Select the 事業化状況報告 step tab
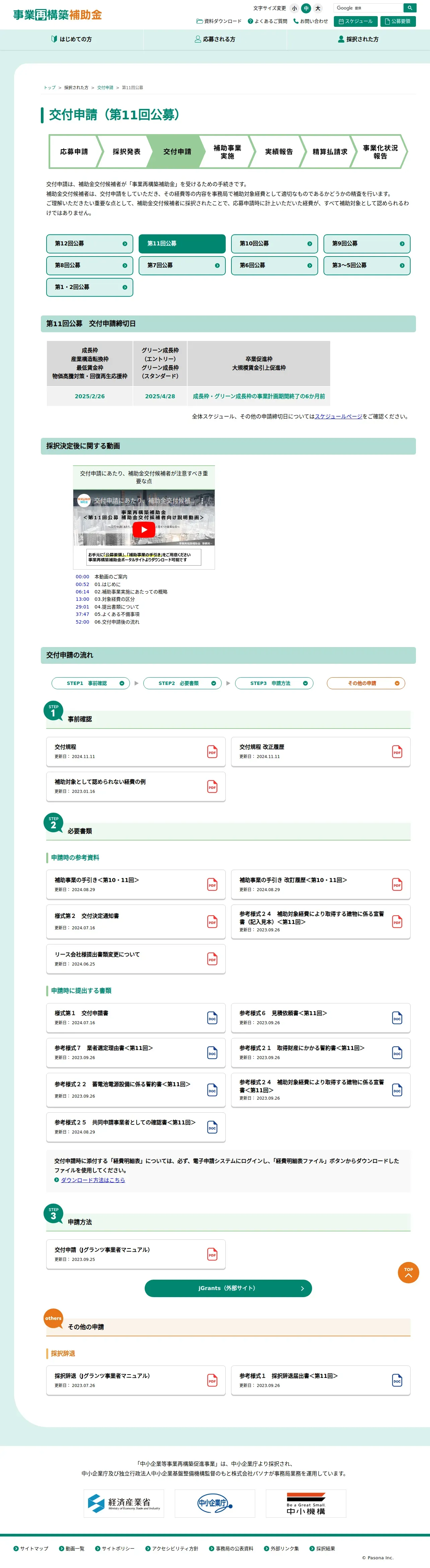 [x=380, y=152]
